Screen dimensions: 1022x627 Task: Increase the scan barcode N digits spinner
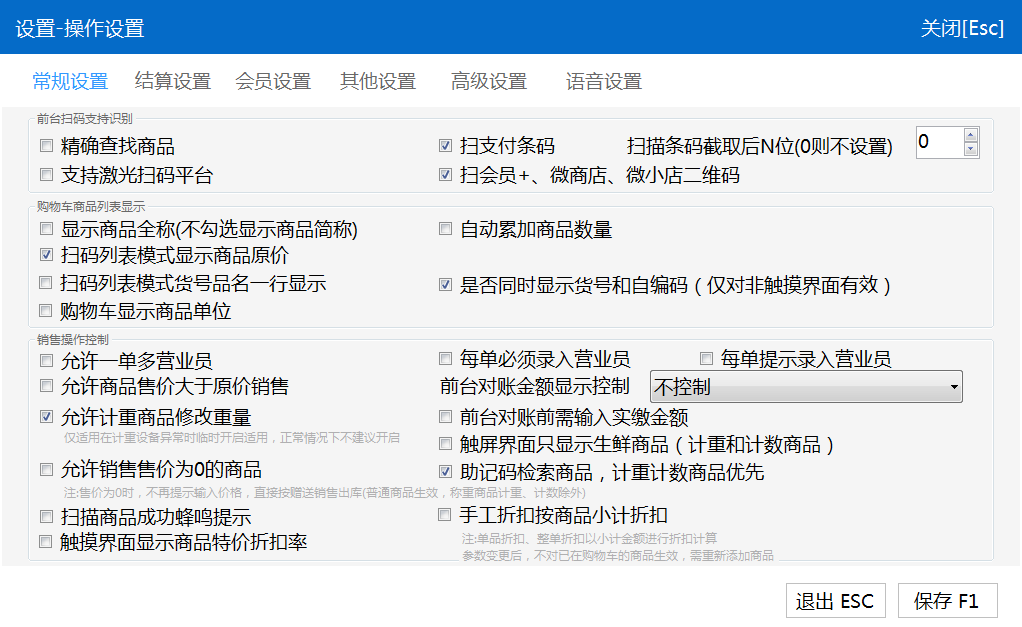tap(970, 135)
